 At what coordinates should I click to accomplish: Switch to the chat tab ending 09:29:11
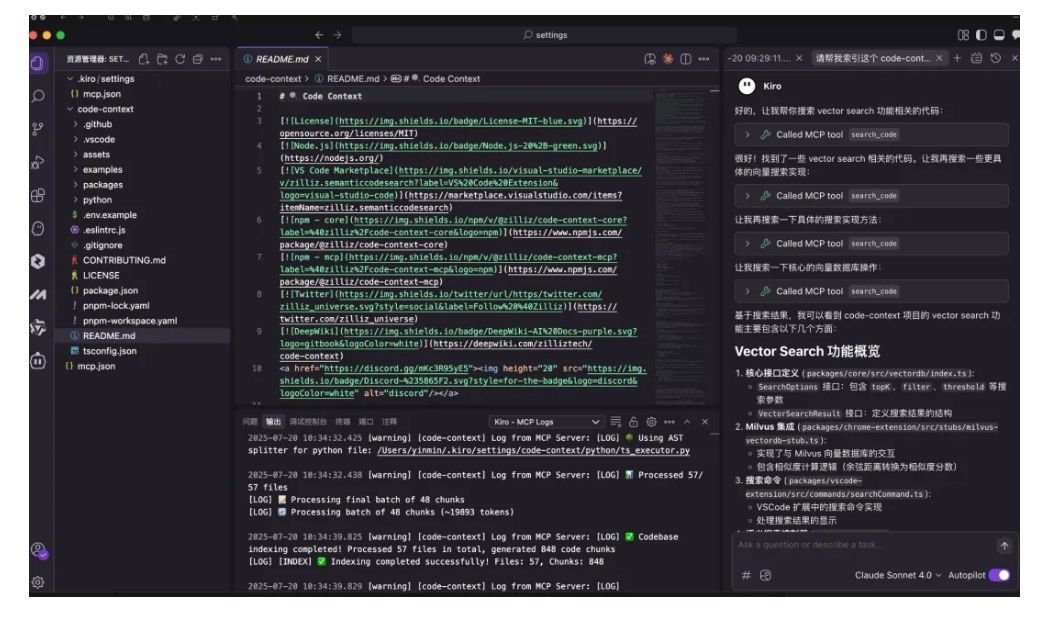[765, 59]
